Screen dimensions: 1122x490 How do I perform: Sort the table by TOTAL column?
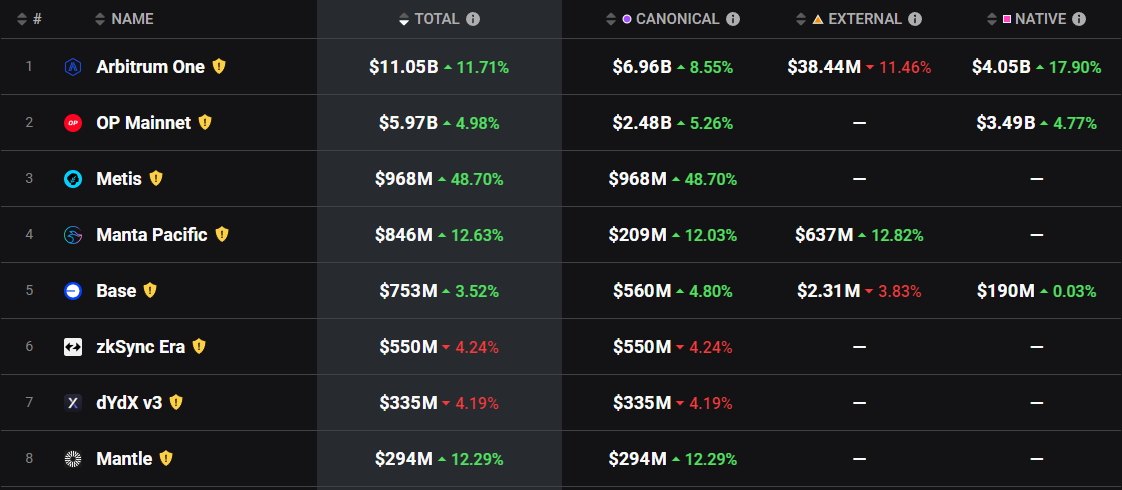pos(437,19)
